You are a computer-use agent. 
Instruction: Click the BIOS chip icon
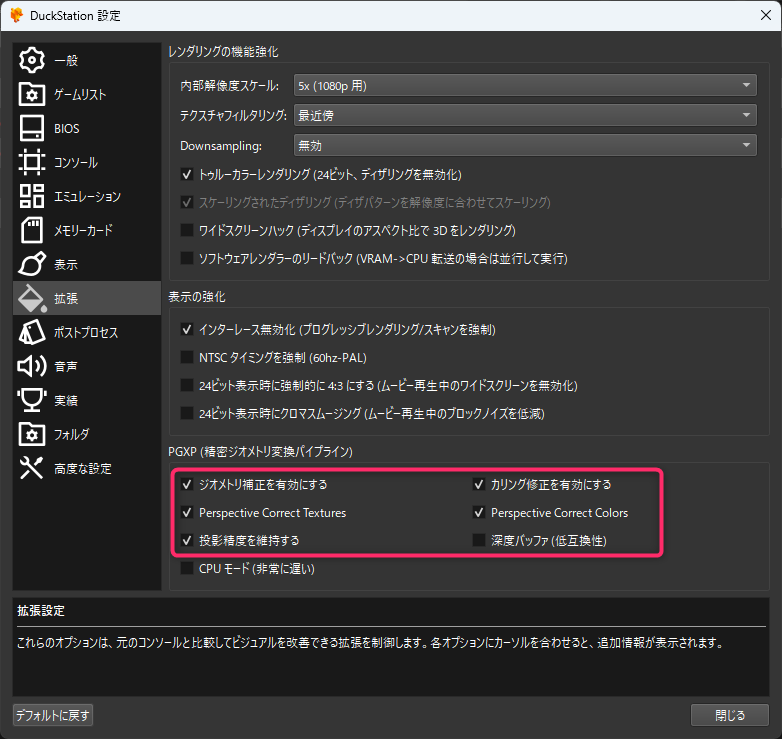coord(32,128)
